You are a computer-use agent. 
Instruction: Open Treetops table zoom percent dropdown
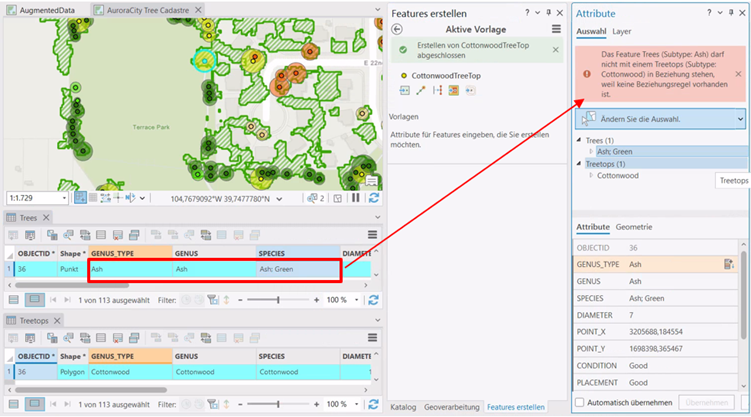pos(356,404)
